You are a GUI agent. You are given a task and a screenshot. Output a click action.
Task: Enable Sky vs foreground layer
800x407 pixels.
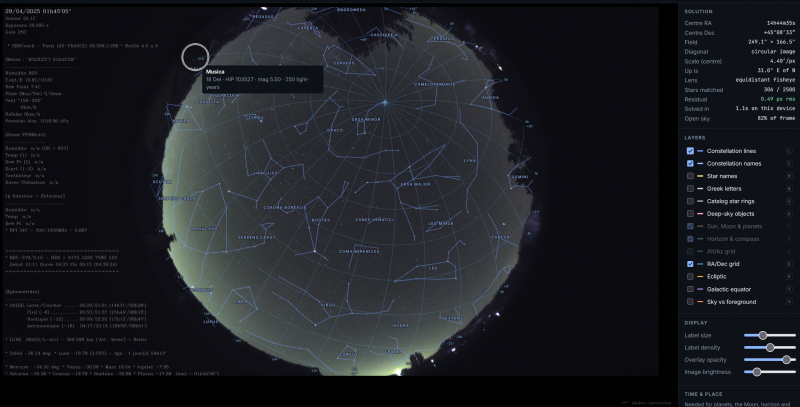(690, 302)
